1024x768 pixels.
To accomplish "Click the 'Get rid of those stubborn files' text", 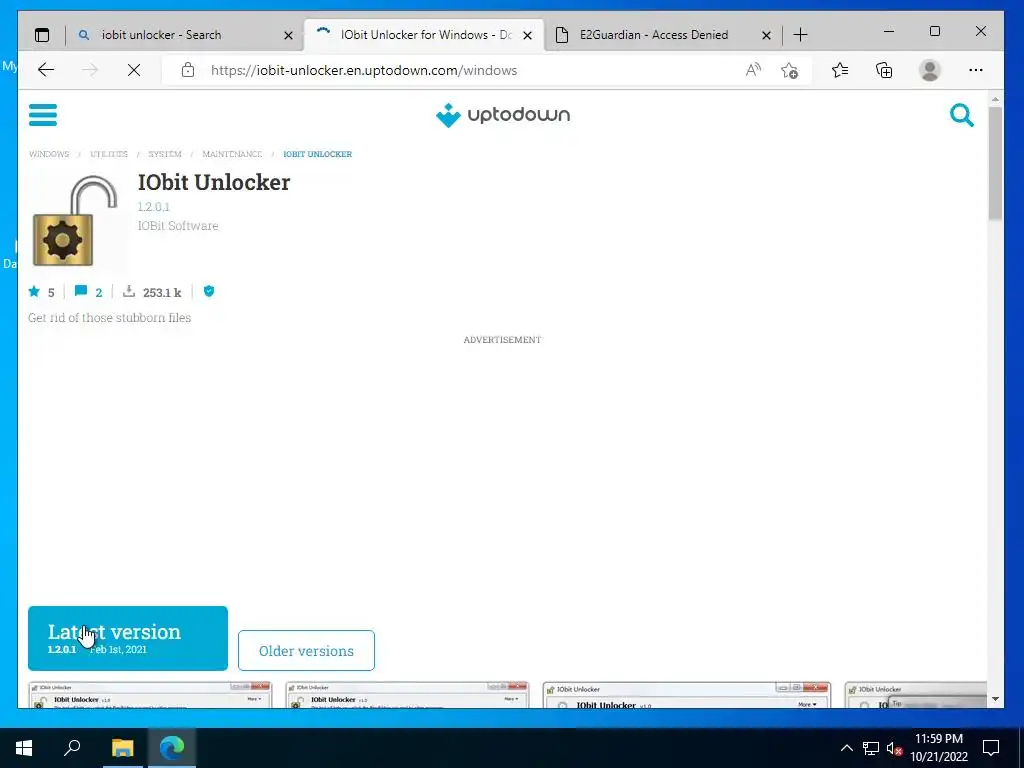I will (x=110, y=318).
